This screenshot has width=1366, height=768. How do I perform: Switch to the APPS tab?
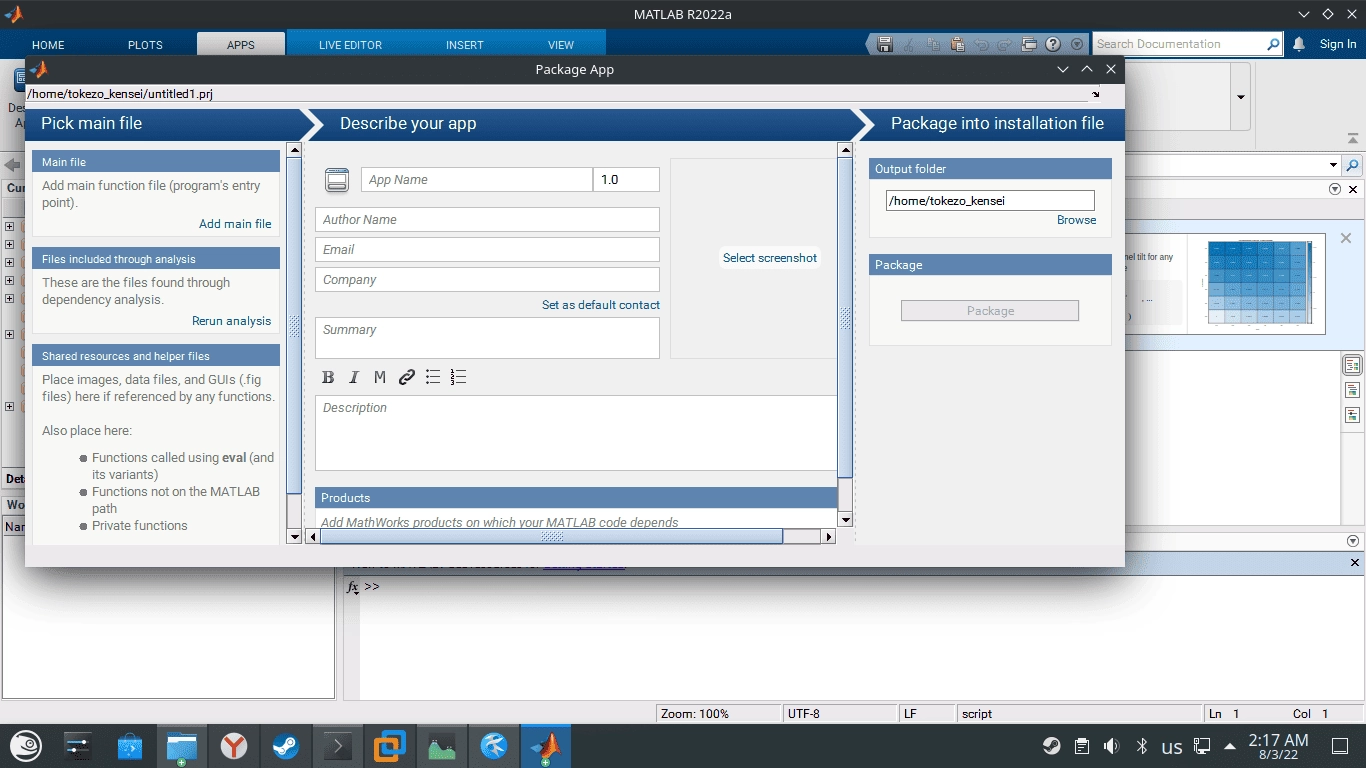(x=241, y=45)
